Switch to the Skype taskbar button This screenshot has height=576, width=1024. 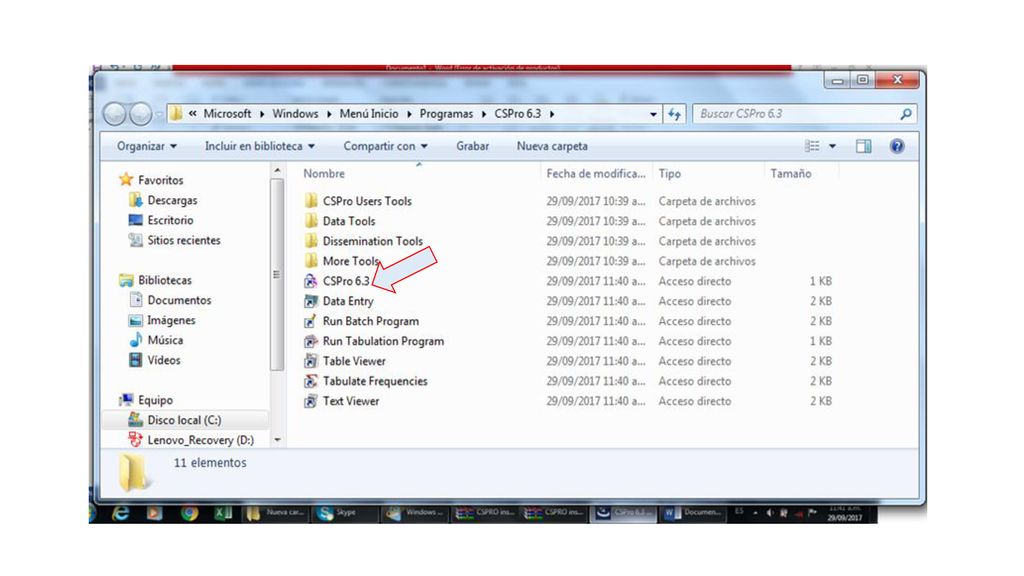coord(345,513)
